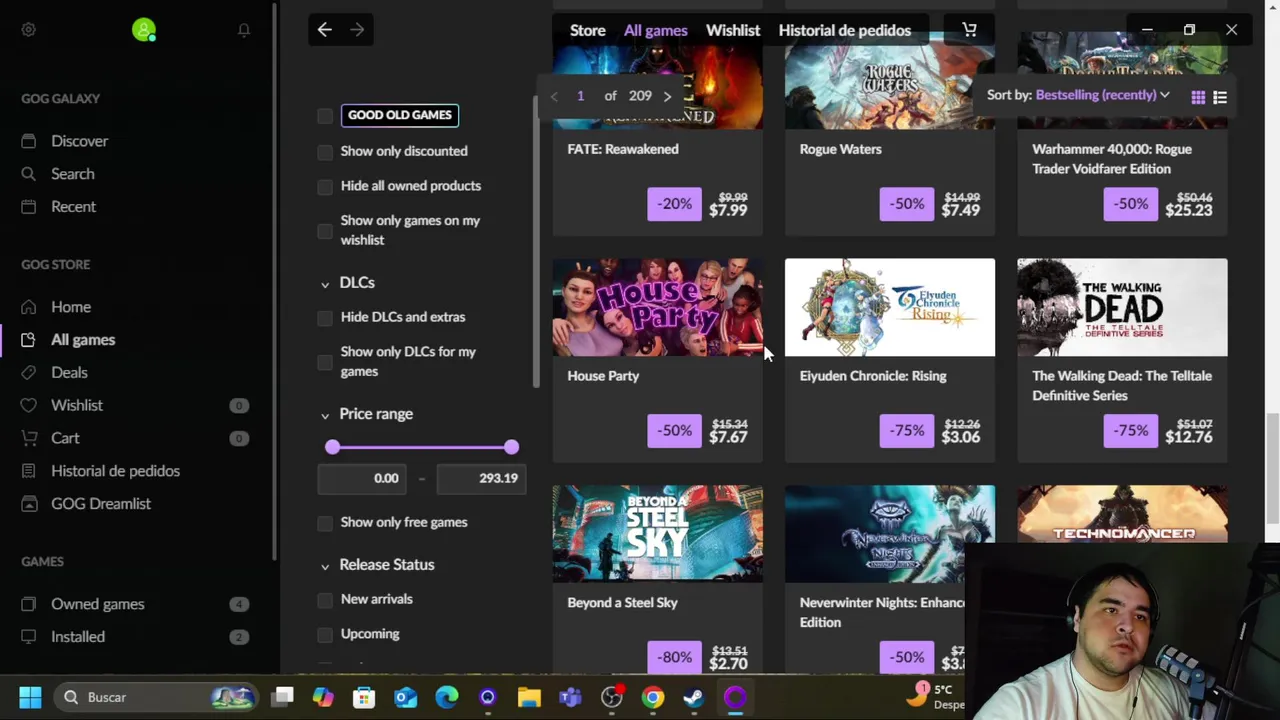Open Historial de pedidos in the sidebar

[x=115, y=471]
